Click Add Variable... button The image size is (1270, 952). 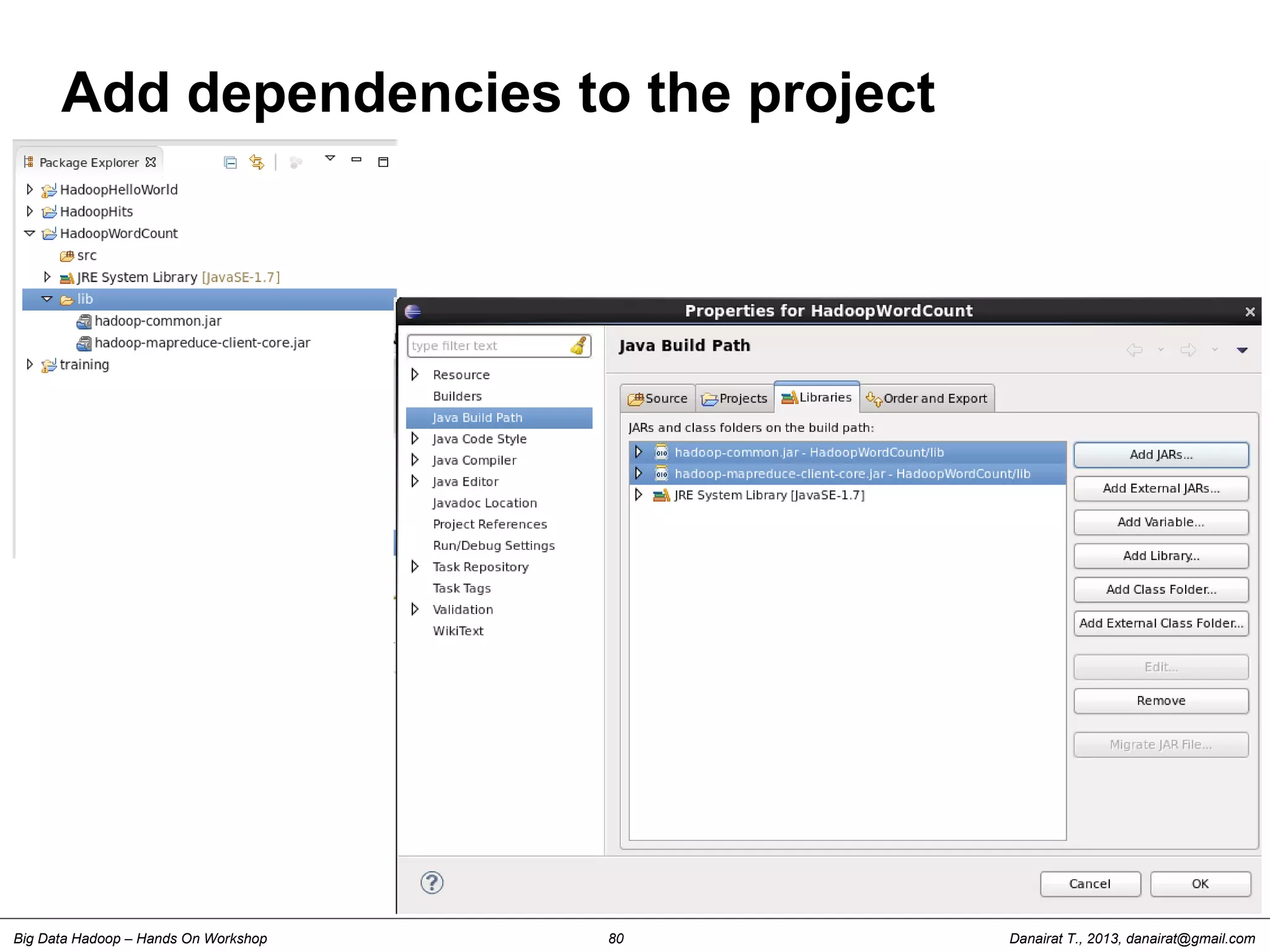(1161, 522)
